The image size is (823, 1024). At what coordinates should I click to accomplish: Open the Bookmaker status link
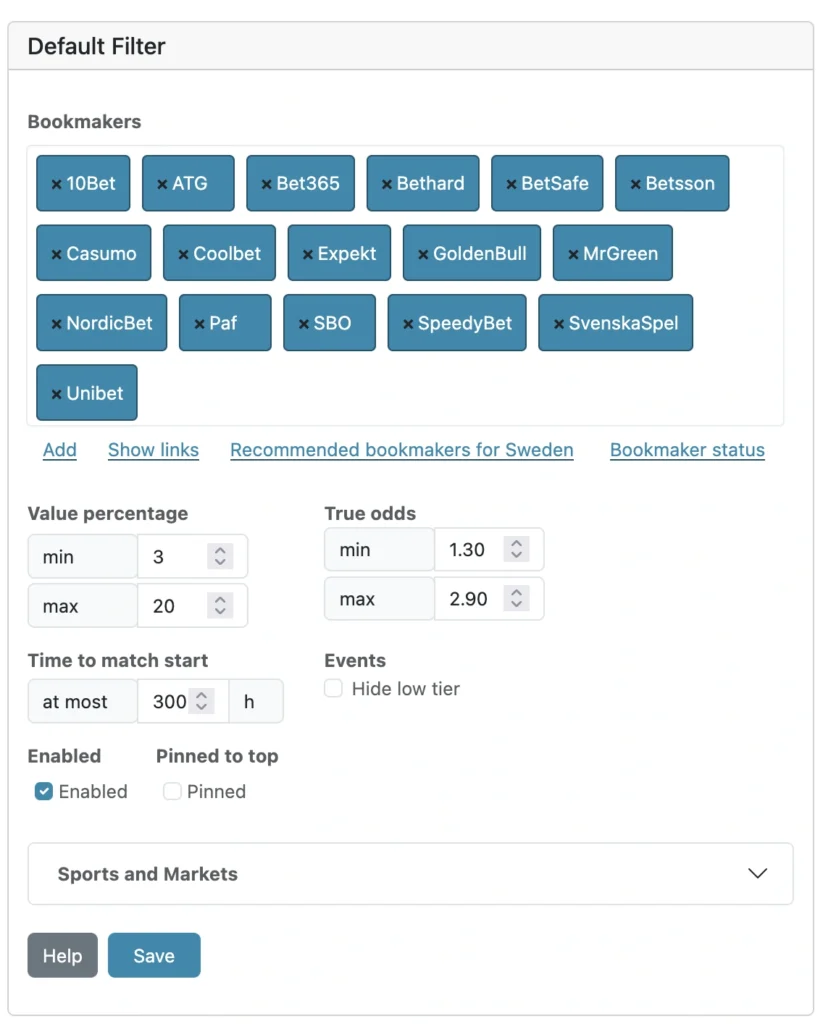tap(687, 450)
